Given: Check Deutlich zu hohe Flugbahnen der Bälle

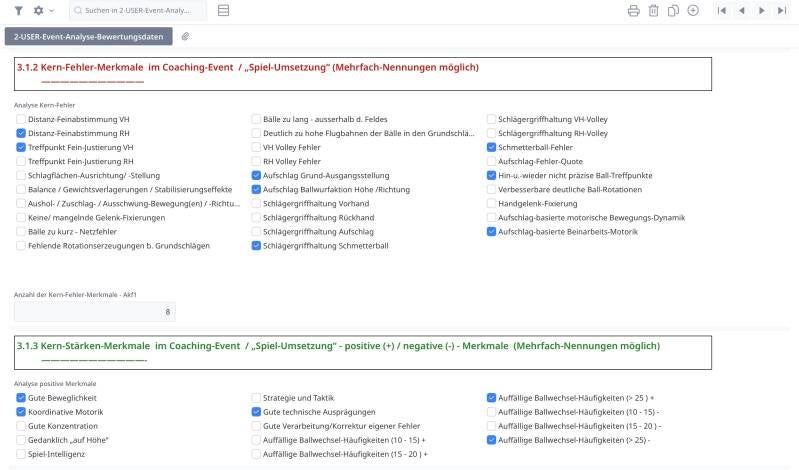Looking at the screenshot, I should click(x=256, y=133).
